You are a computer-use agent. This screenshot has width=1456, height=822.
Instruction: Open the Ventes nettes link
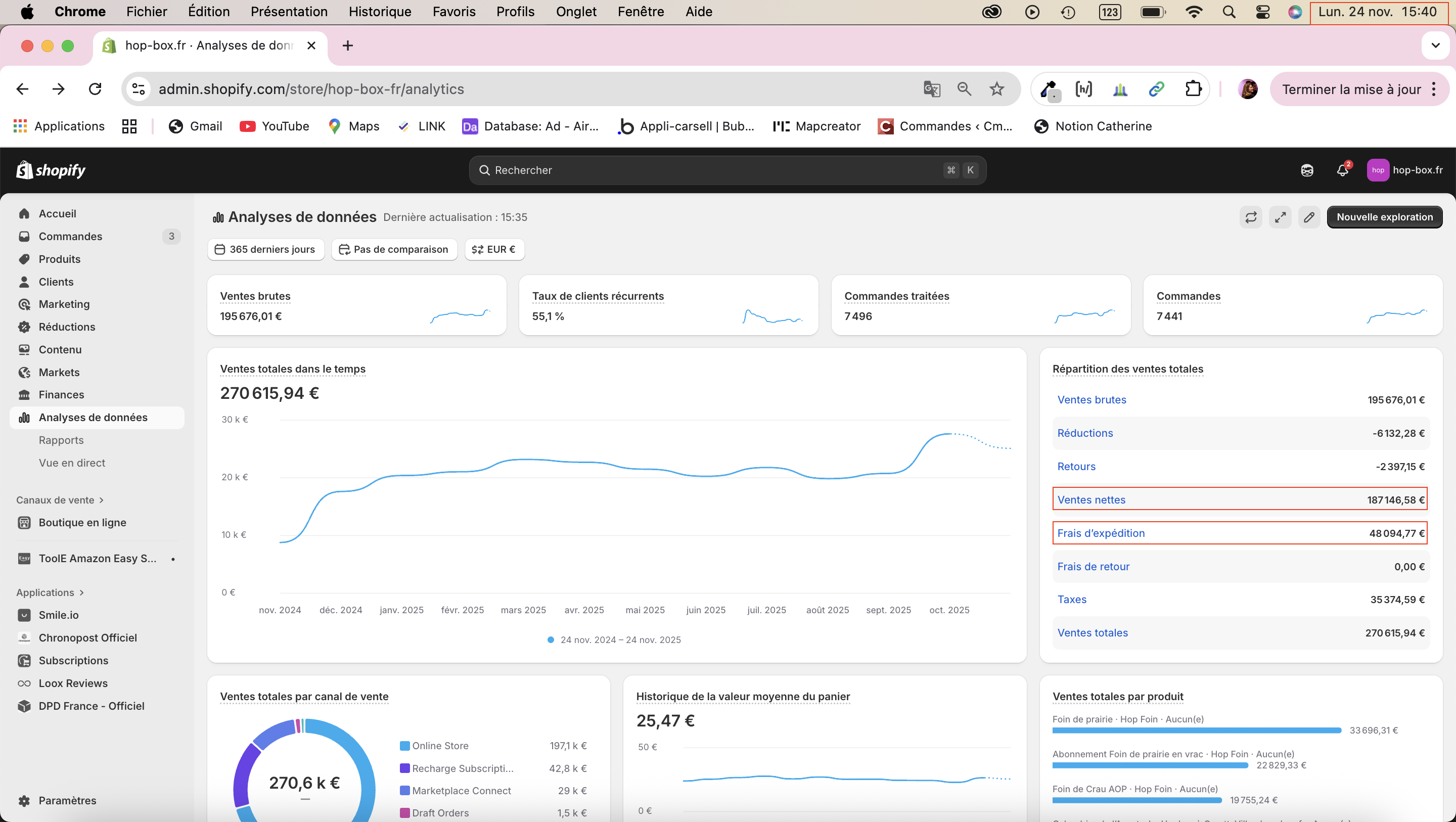point(1091,500)
